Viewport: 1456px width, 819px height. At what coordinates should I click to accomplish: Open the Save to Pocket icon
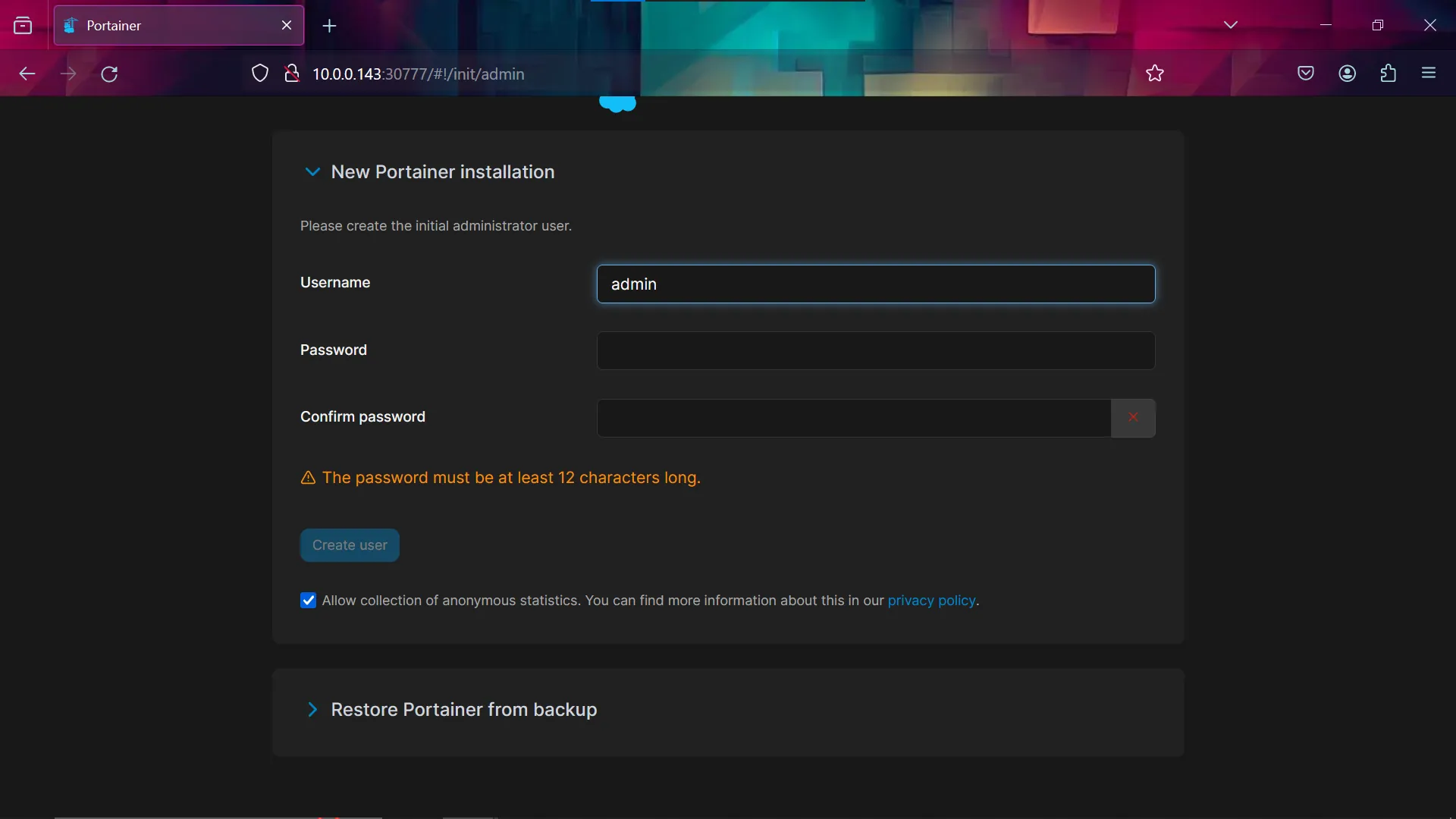(1305, 74)
